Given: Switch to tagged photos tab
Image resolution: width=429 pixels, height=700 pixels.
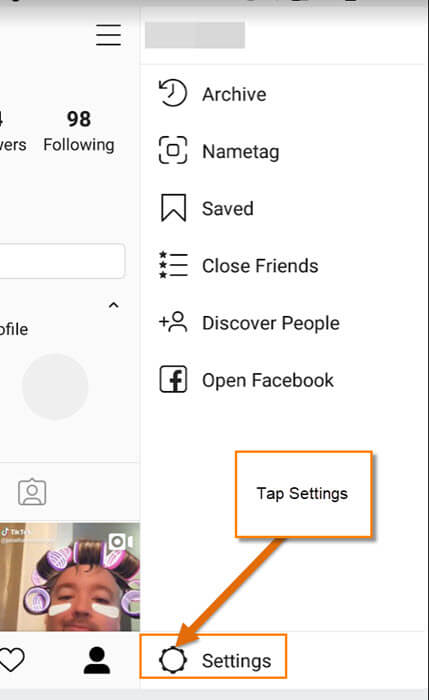Looking at the screenshot, I should pos(32,492).
